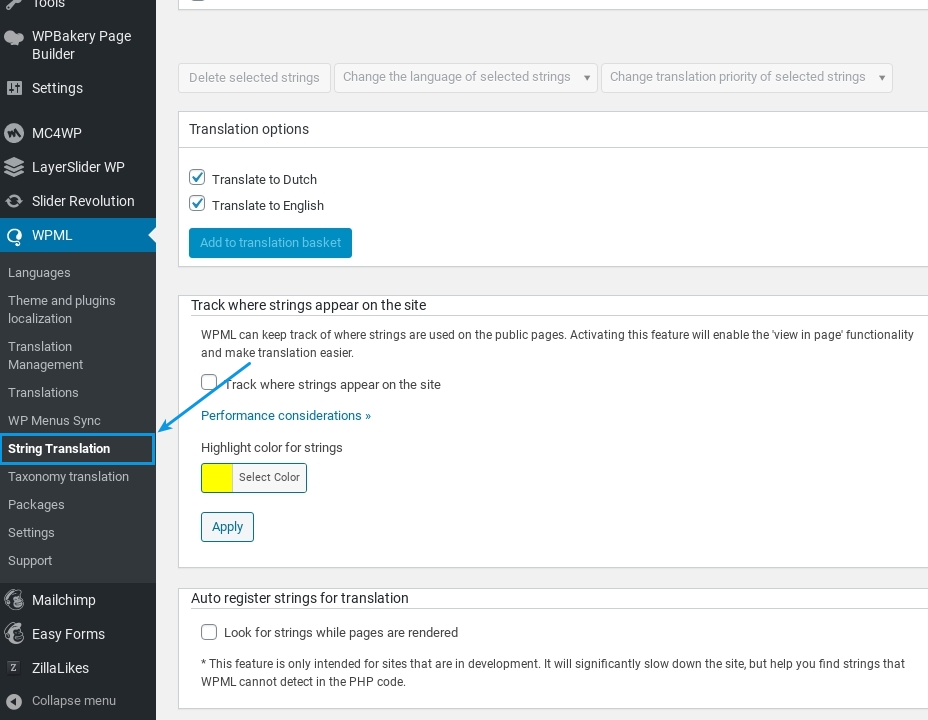Enable Look for strings while pages are rendered

tap(209, 632)
